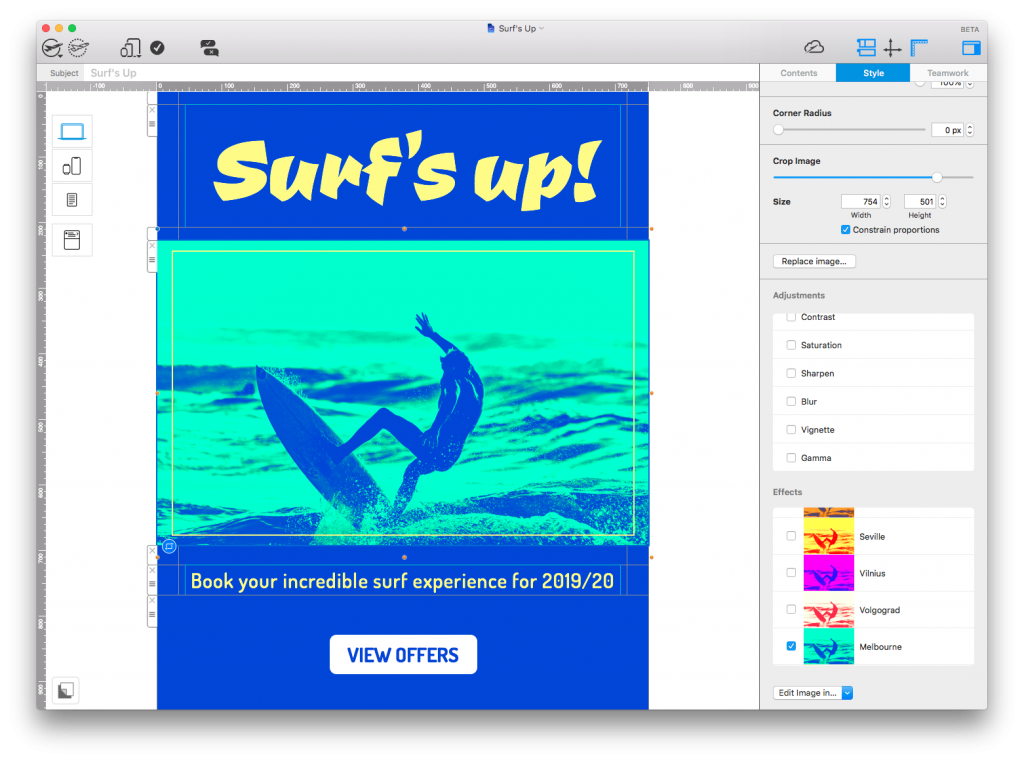
Task: Select the Style tab
Action: pyautogui.click(x=872, y=72)
